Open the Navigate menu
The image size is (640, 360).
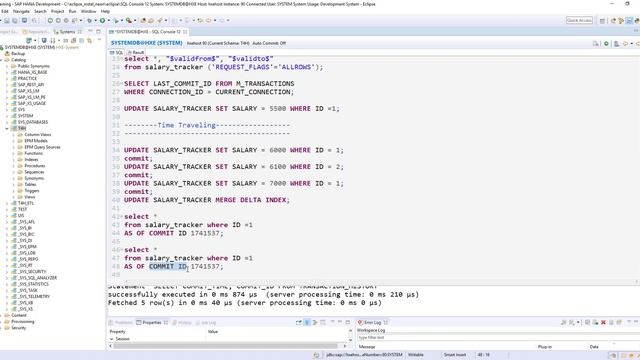[21, 11]
